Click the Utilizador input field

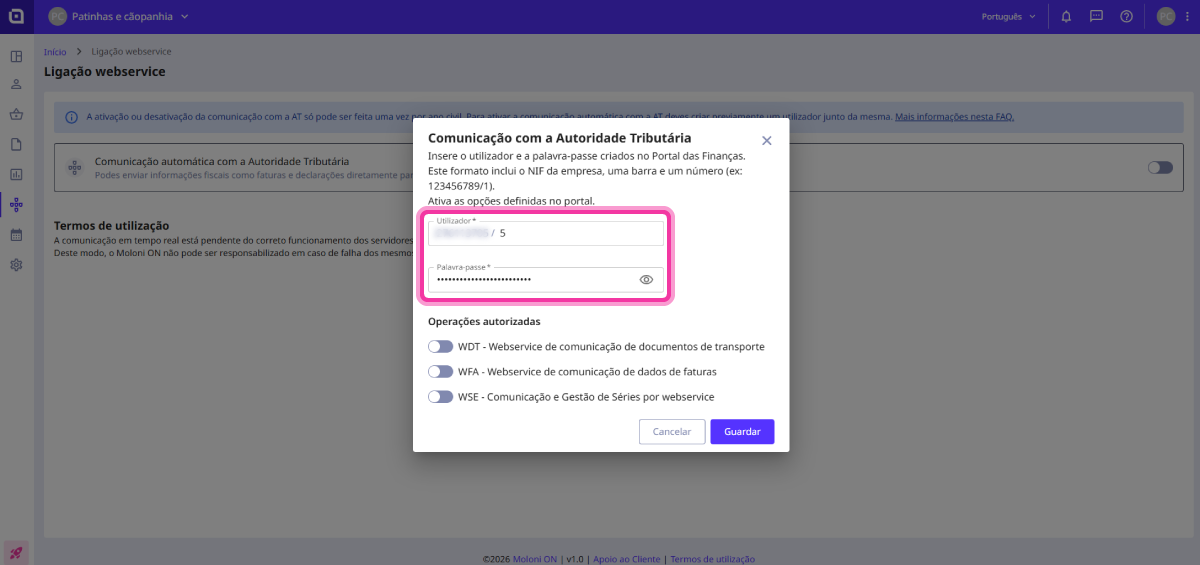tap(546, 233)
